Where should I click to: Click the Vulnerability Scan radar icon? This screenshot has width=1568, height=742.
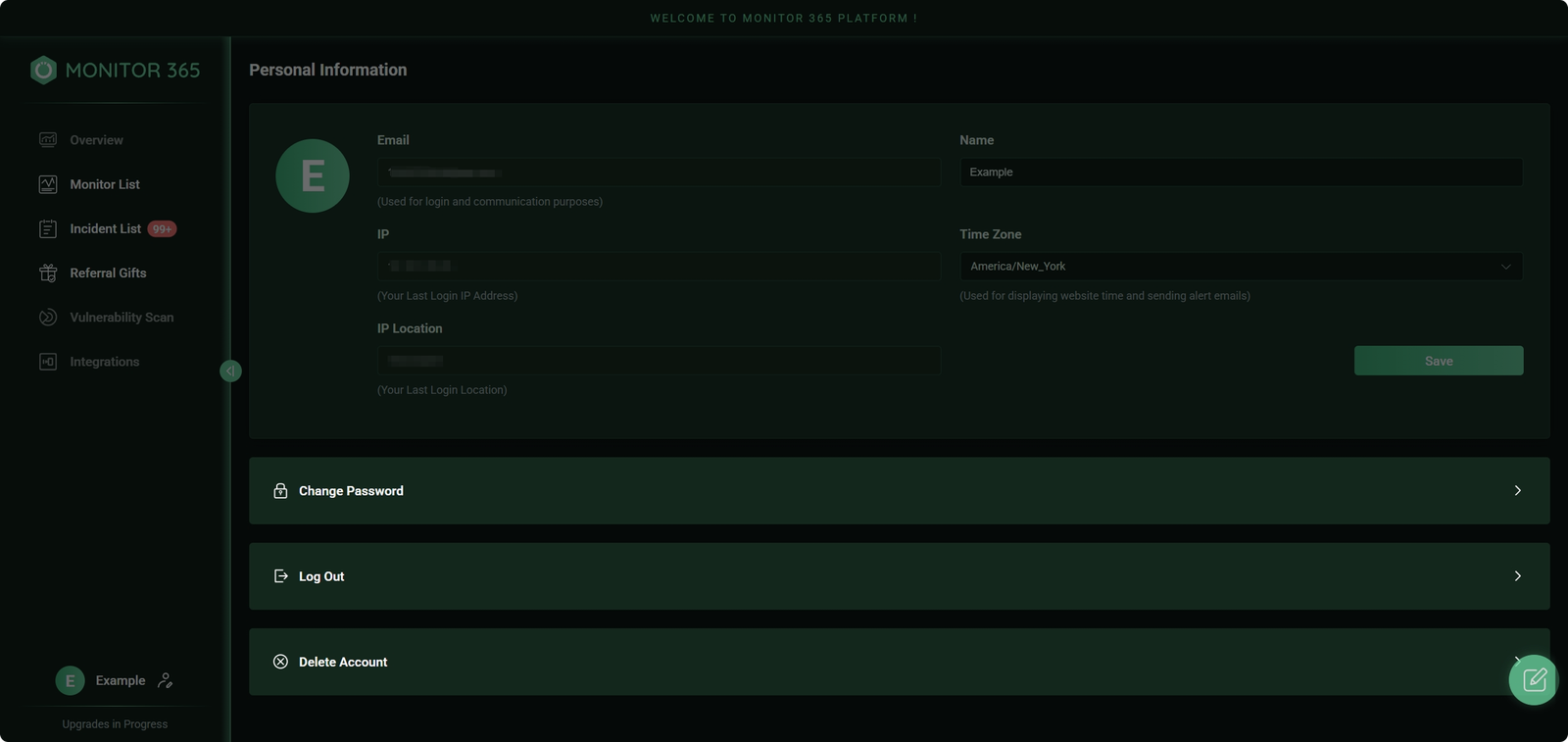click(x=48, y=318)
